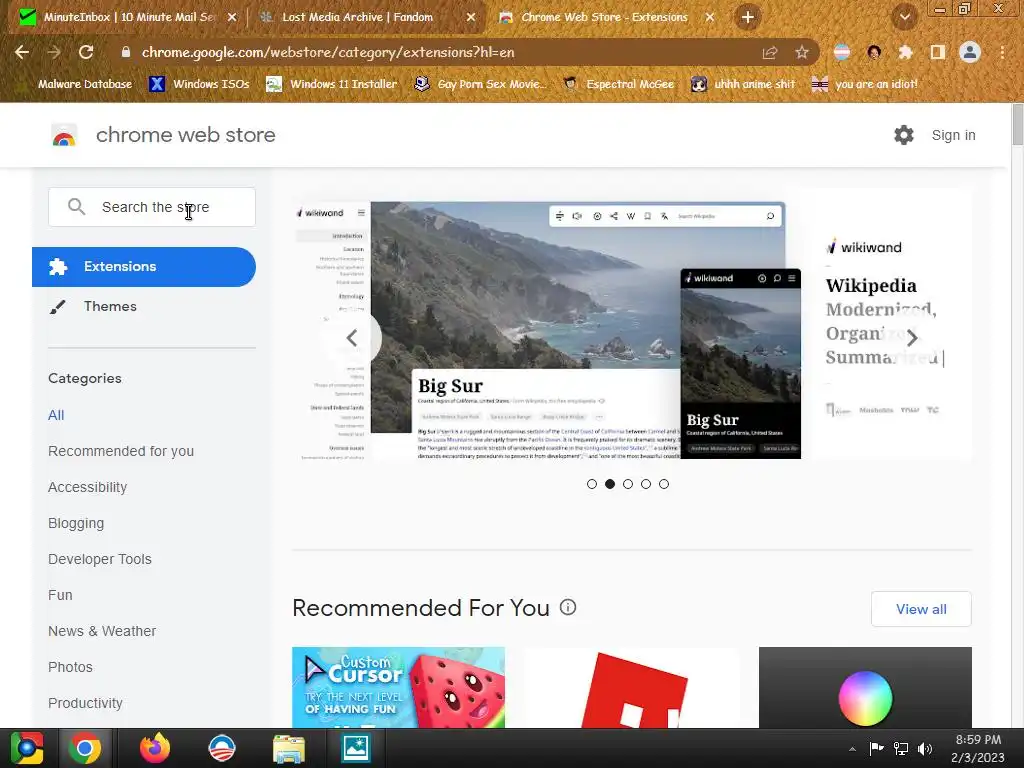Open the Custom Cursor extension card
This screenshot has height=768, width=1024.
pyautogui.click(x=398, y=688)
